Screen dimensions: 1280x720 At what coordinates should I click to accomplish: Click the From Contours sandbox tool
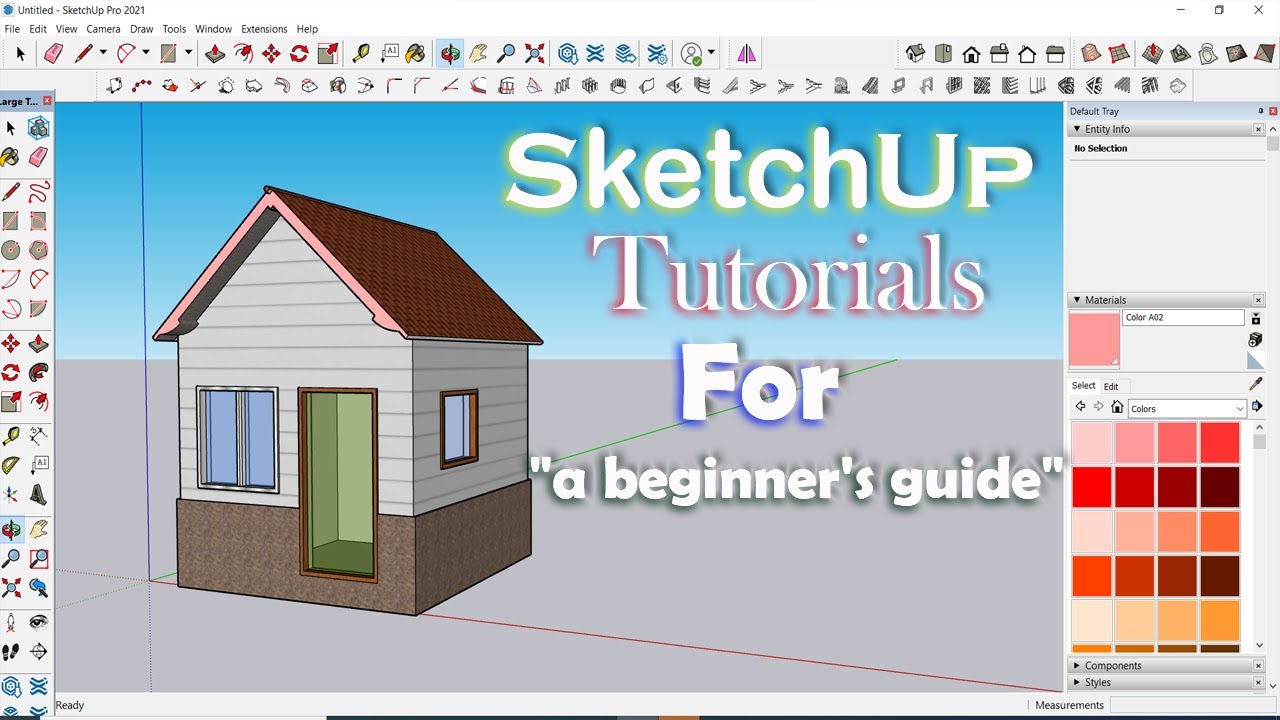click(1091, 54)
